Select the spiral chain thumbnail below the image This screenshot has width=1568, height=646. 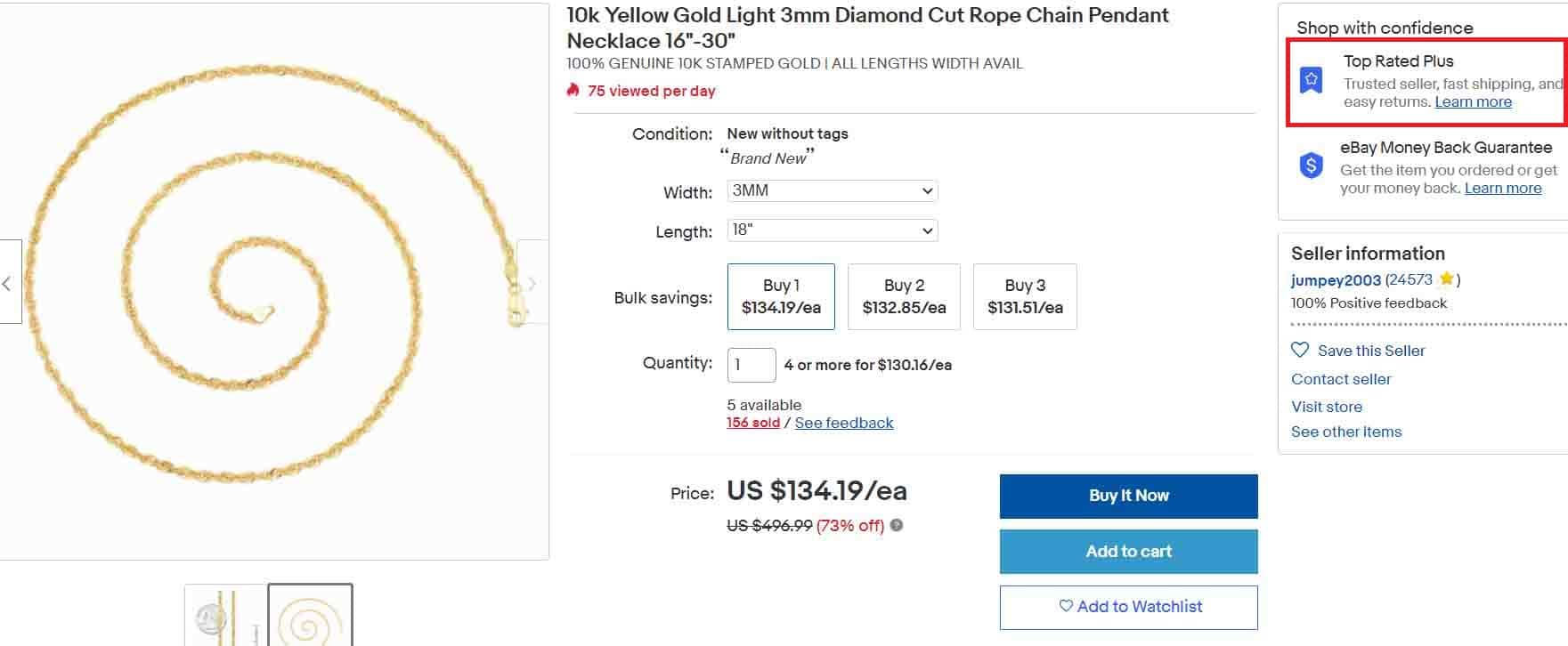click(x=307, y=614)
